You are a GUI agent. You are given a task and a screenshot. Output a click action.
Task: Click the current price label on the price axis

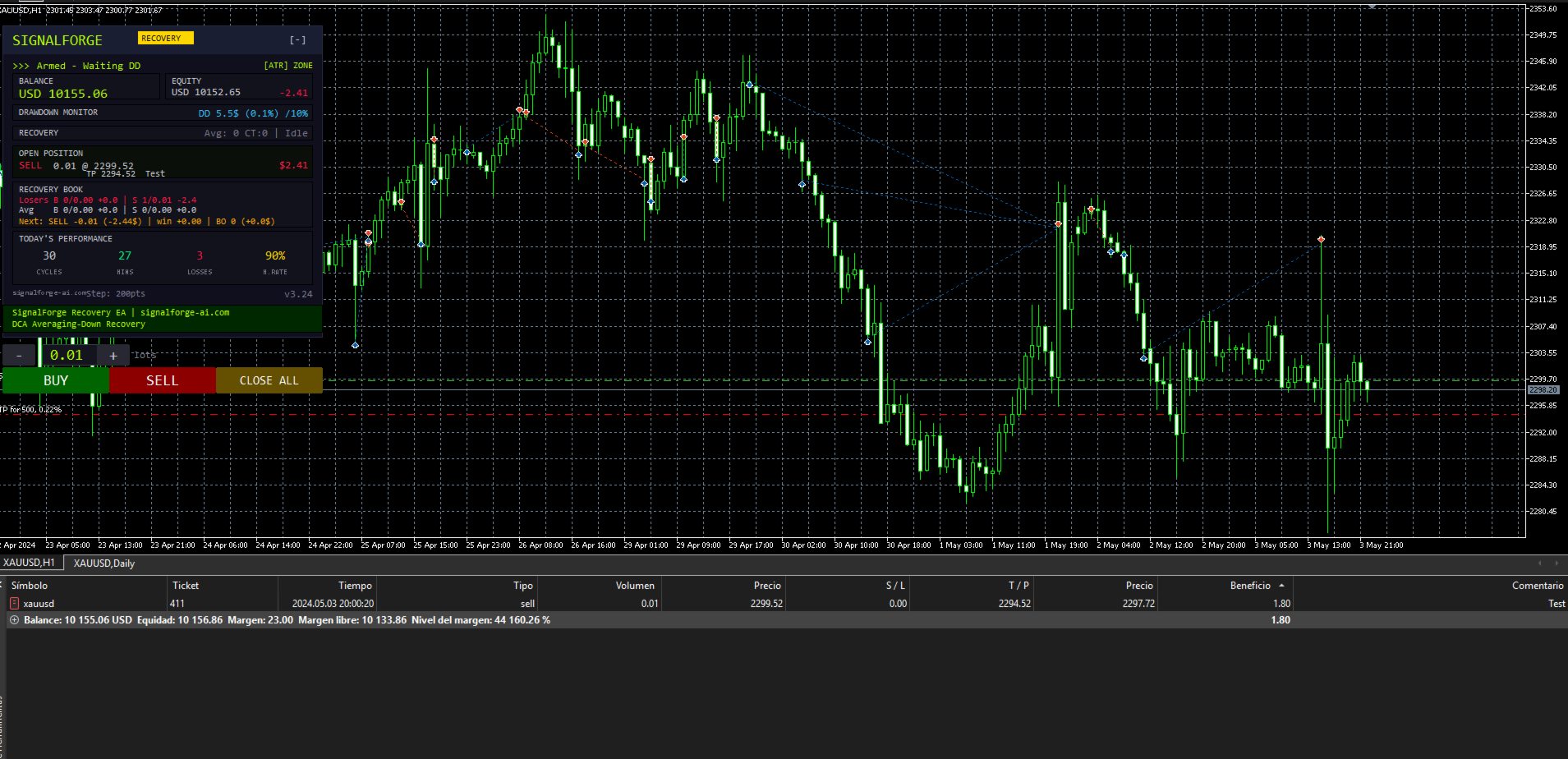pyautogui.click(x=1543, y=390)
